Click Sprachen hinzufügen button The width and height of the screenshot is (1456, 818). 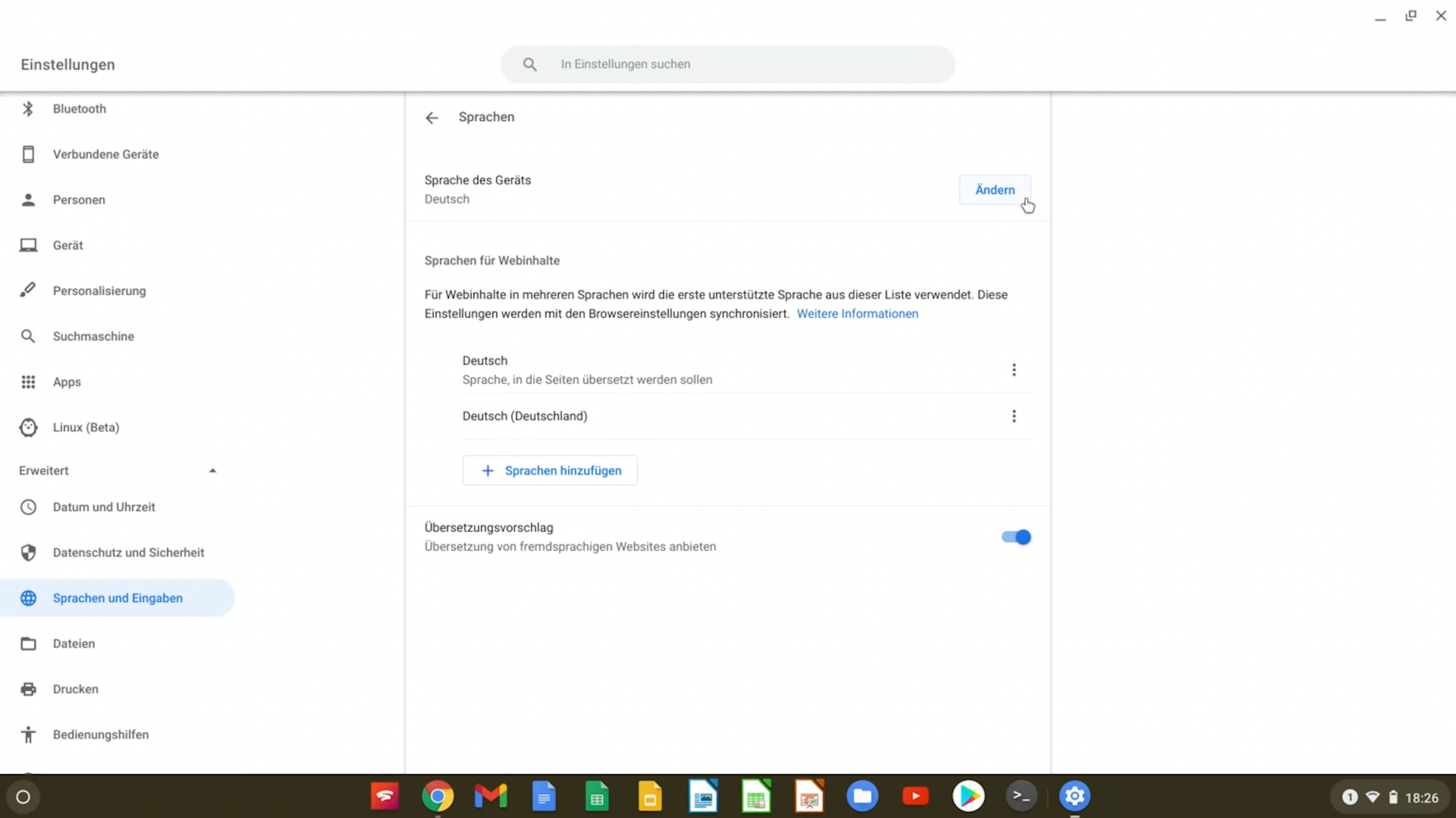pyautogui.click(x=550, y=470)
